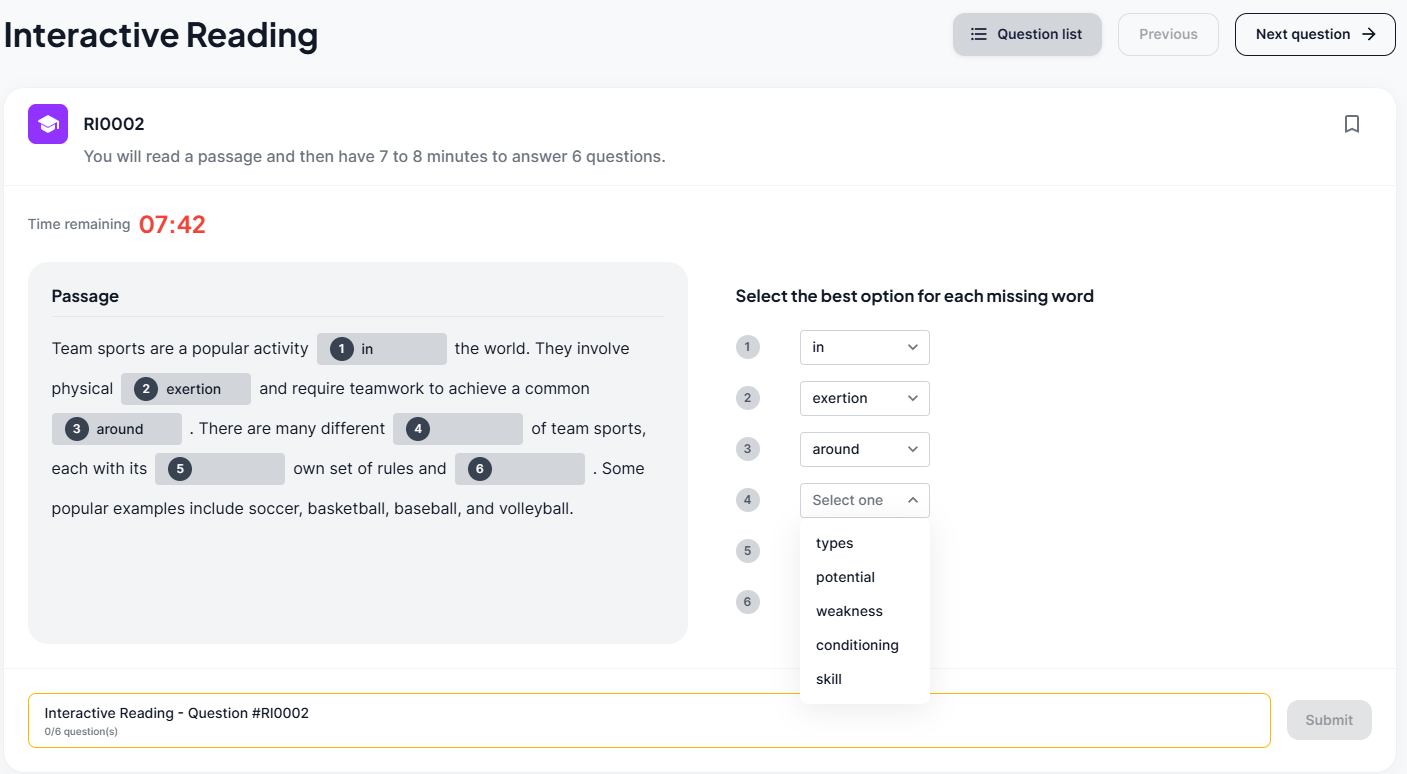Open the second dropdown showing "exertion"
1407x774 pixels.
(x=864, y=398)
